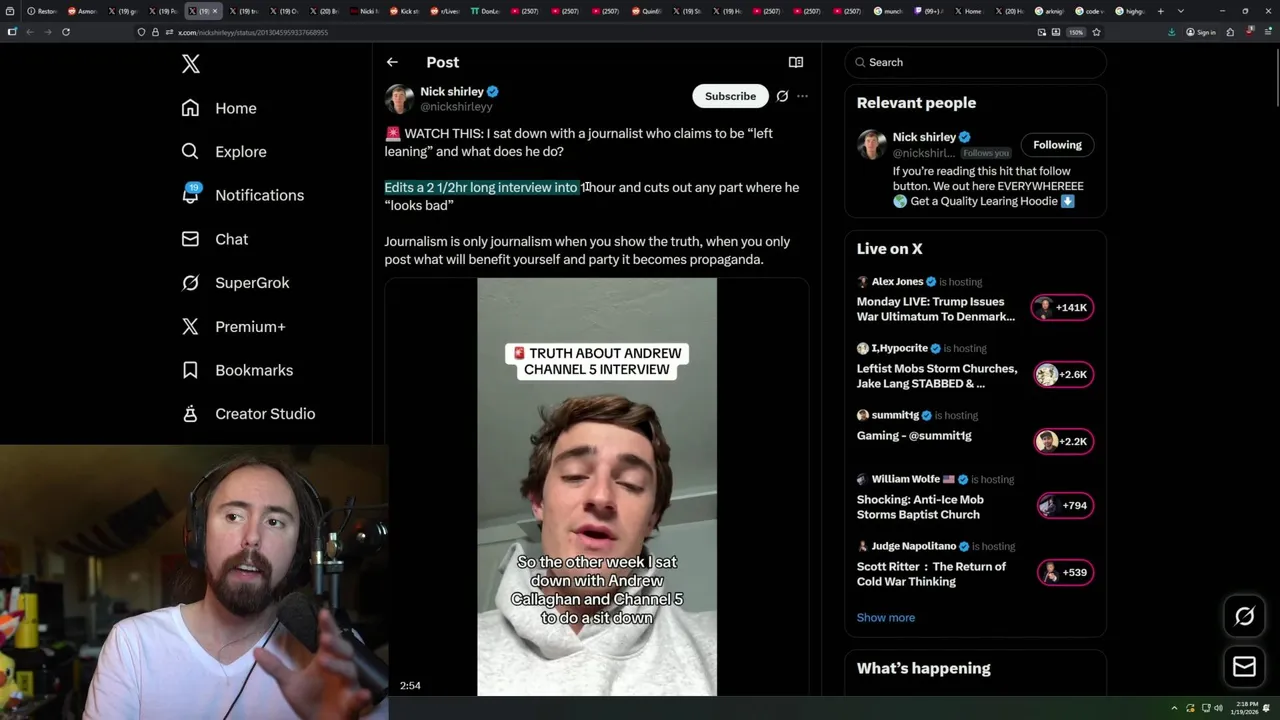
Task: Open 'Monday LIVE: Trump Issues War Ultimatum' title
Action: (936, 309)
